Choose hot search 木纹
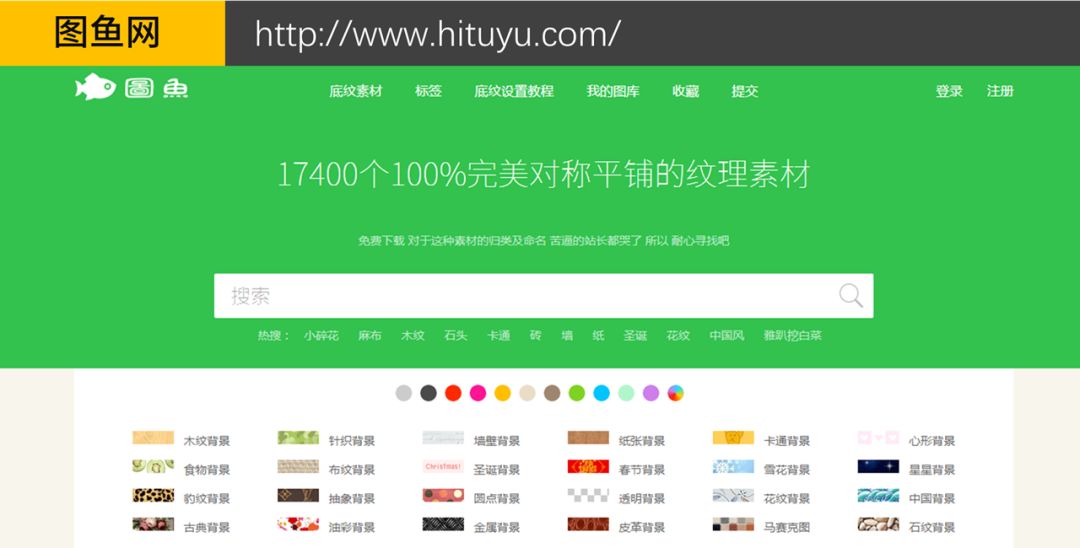The image size is (1080, 548). 413,336
